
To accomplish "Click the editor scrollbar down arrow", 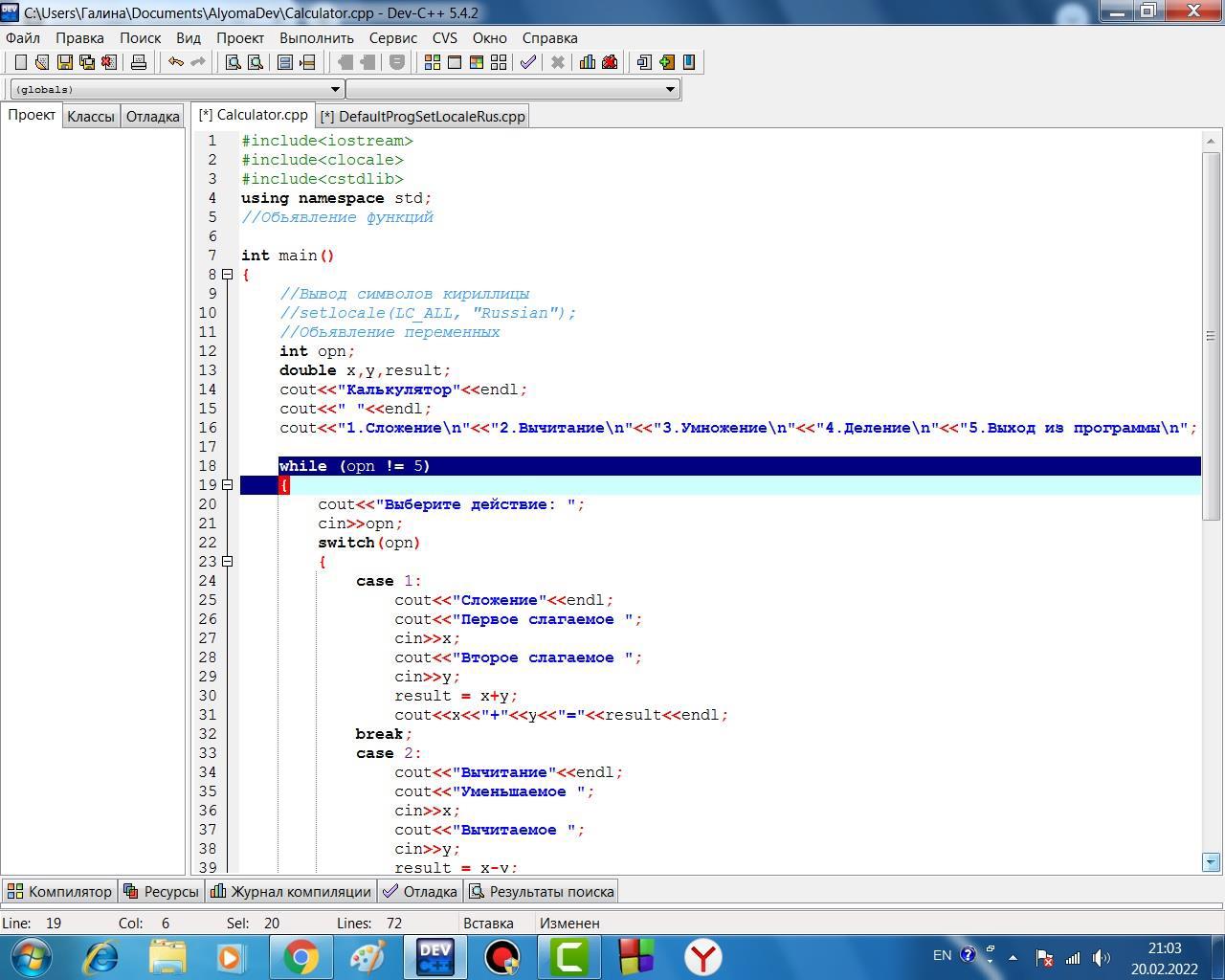I will [x=1211, y=862].
